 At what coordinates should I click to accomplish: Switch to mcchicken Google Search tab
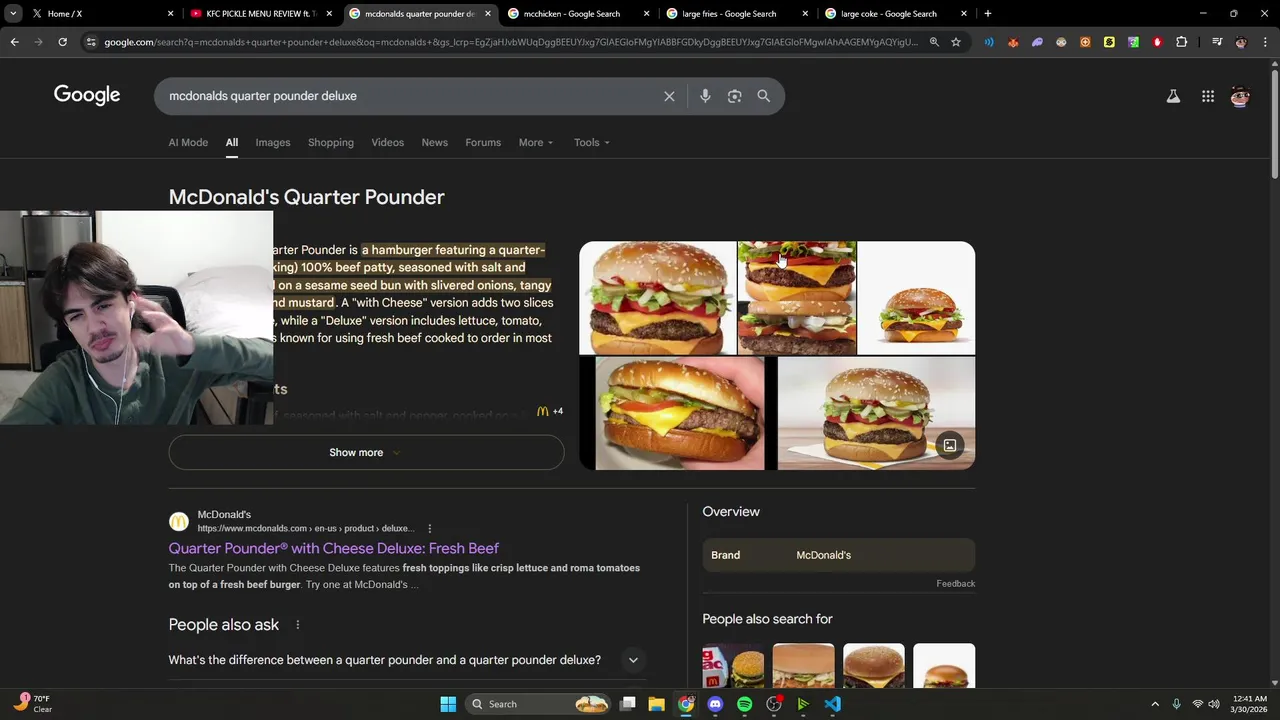pyautogui.click(x=577, y=14)
